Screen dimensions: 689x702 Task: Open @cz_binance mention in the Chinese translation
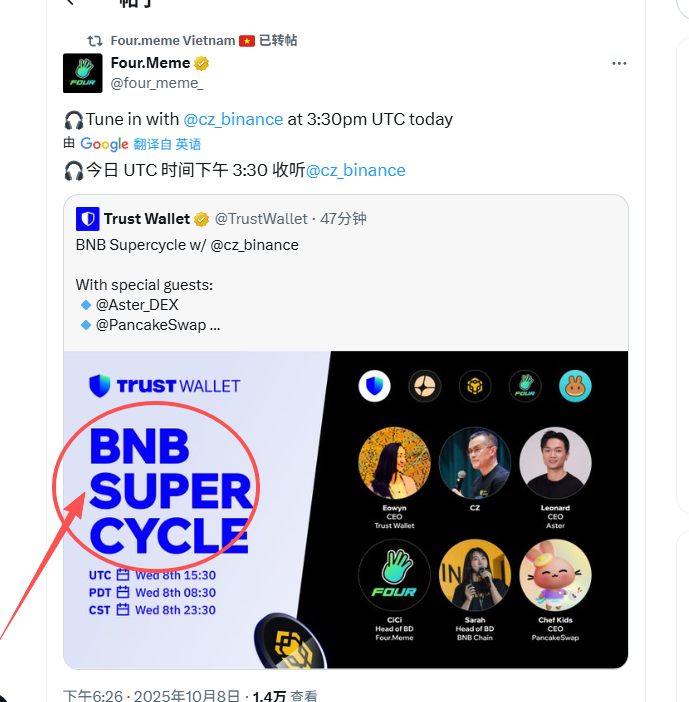coord(355,170)
